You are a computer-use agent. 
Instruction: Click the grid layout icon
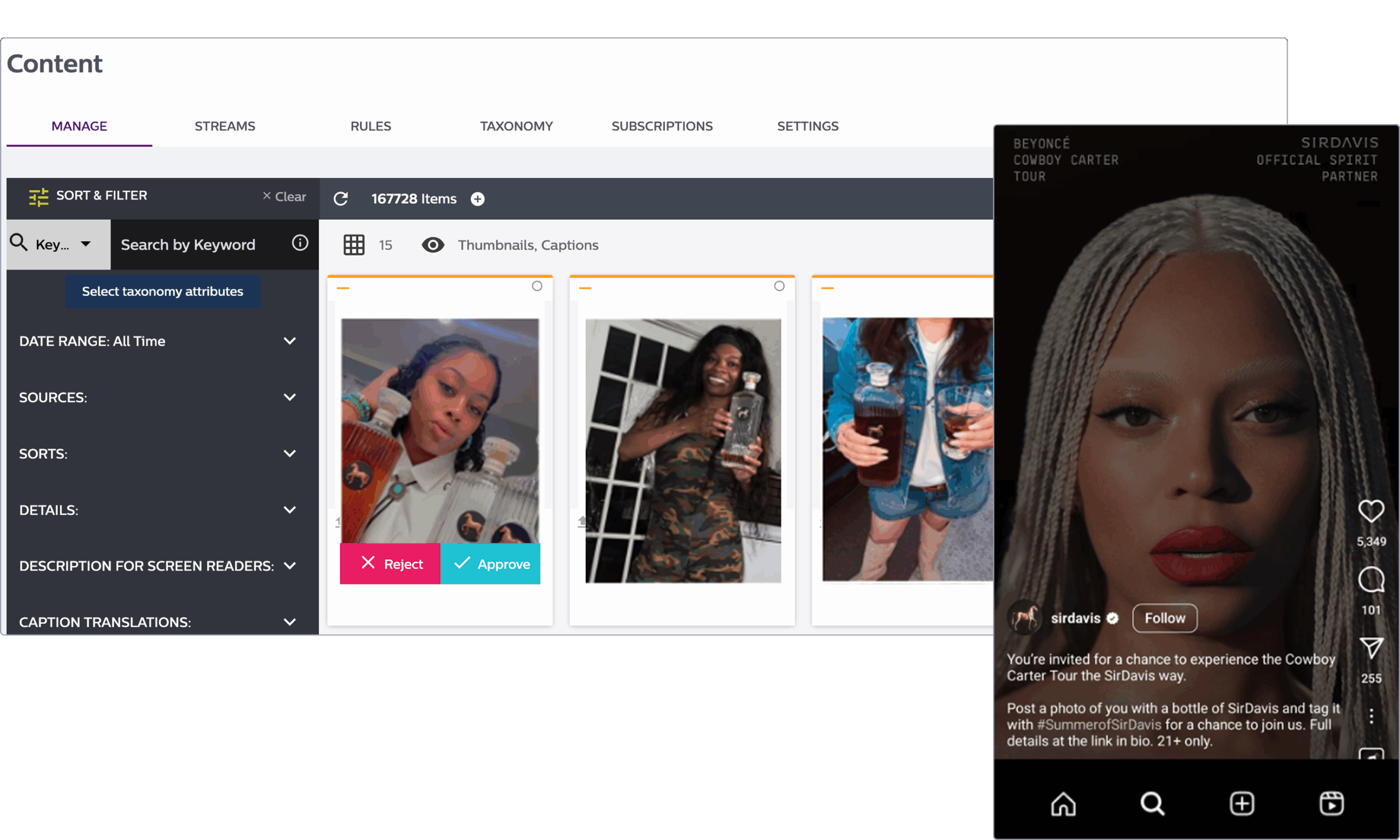(x=354, y=244)
